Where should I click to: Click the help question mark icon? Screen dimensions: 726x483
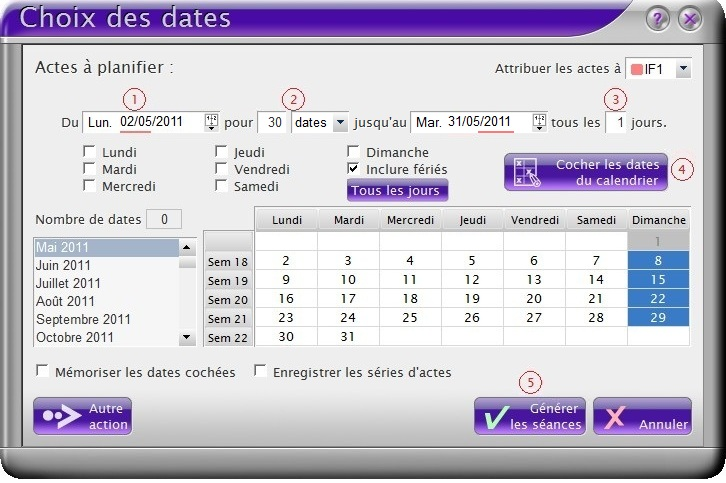(x=657, y=19)
